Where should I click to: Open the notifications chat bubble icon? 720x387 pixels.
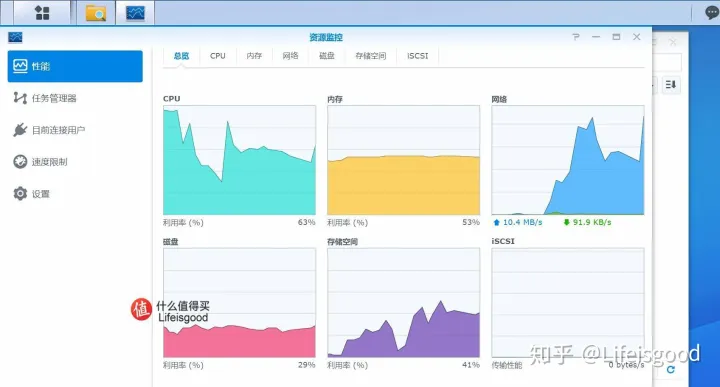pos(712,12)
